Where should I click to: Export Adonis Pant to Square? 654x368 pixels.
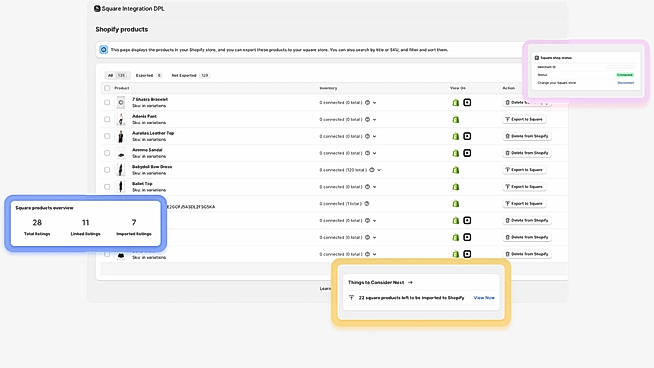coord(524,119)
